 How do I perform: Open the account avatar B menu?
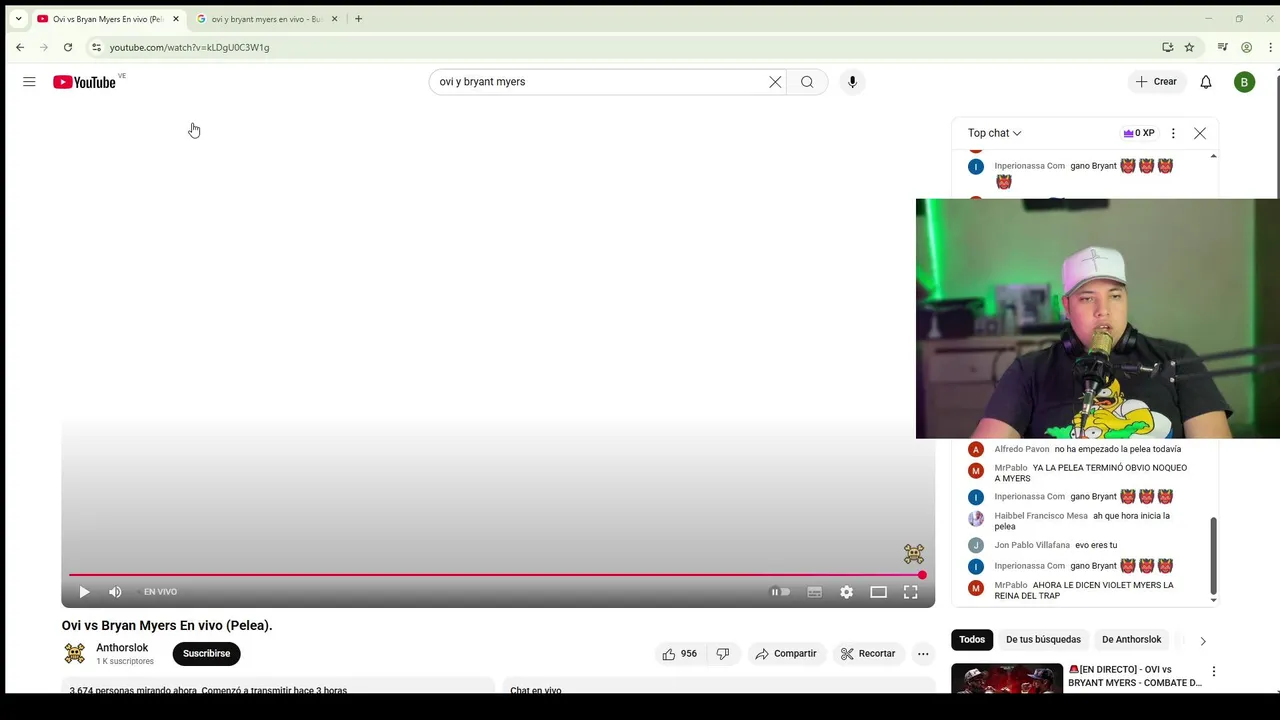point(1245,82)
